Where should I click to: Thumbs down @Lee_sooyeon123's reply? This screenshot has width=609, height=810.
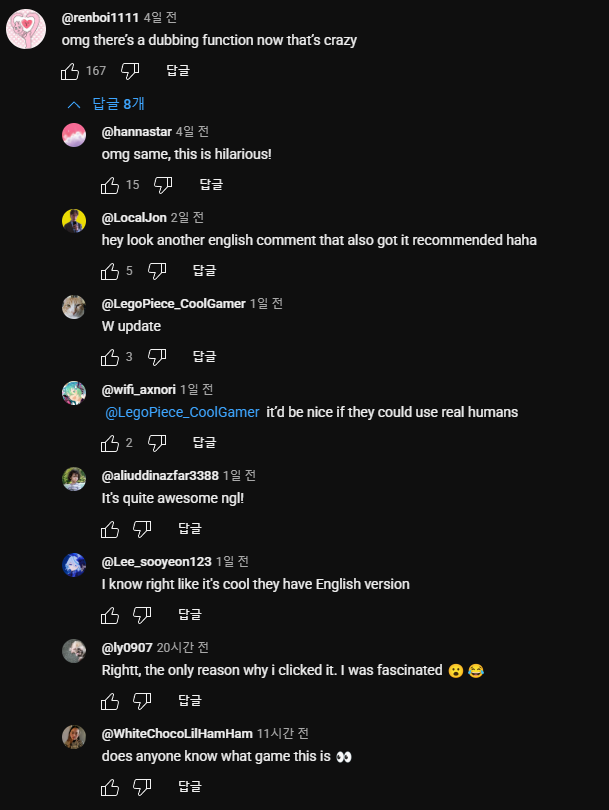pyautogui.click(x=142, y=615)
